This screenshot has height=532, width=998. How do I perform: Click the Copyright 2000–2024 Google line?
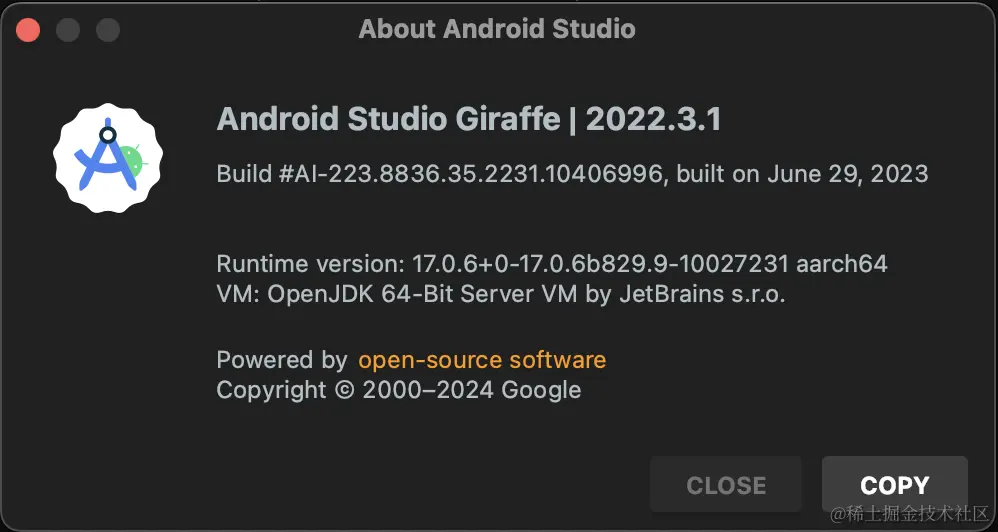point(398,390)
